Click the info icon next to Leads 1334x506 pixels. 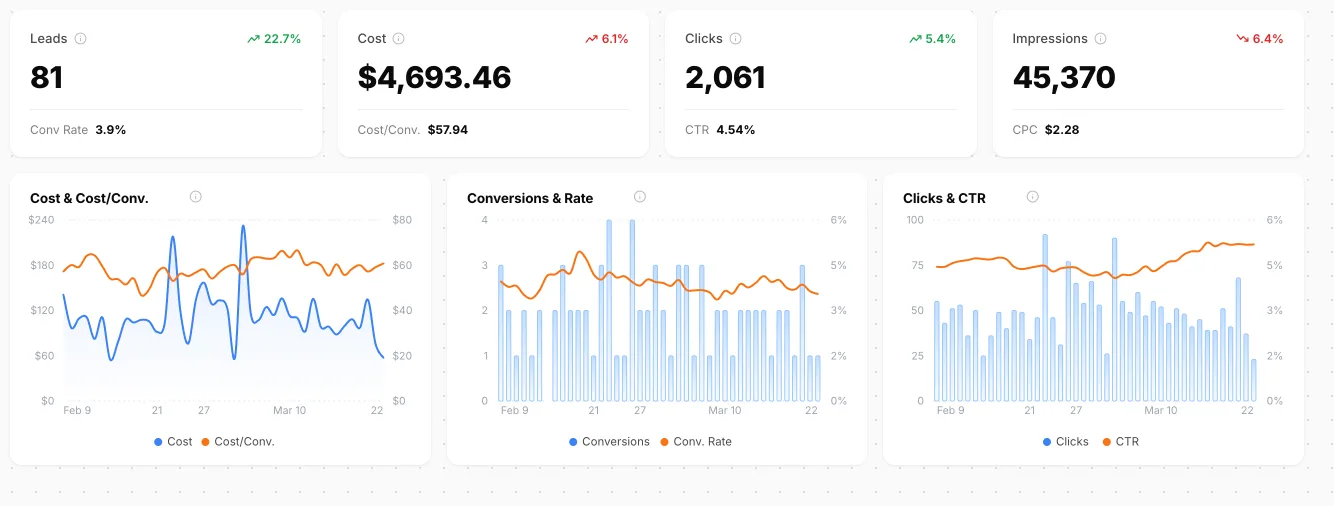[81, 39]
